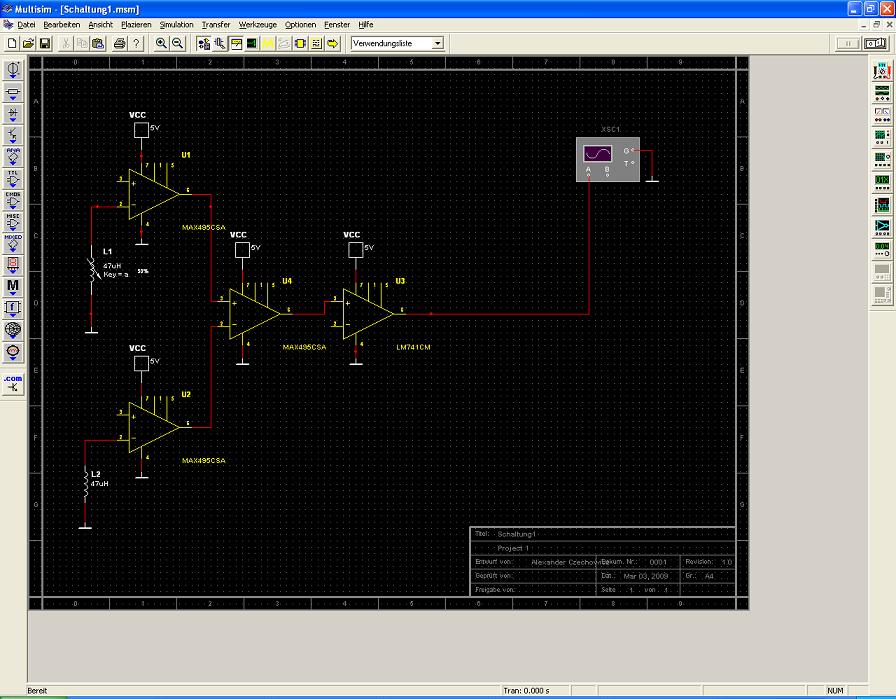
Task: Open the Werkzeuge menu
Action: click(x=259, y=23)
